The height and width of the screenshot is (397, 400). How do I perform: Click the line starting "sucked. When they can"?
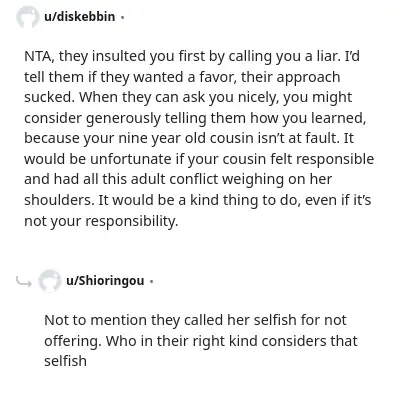pyautogui.click(x=188, y=97)
